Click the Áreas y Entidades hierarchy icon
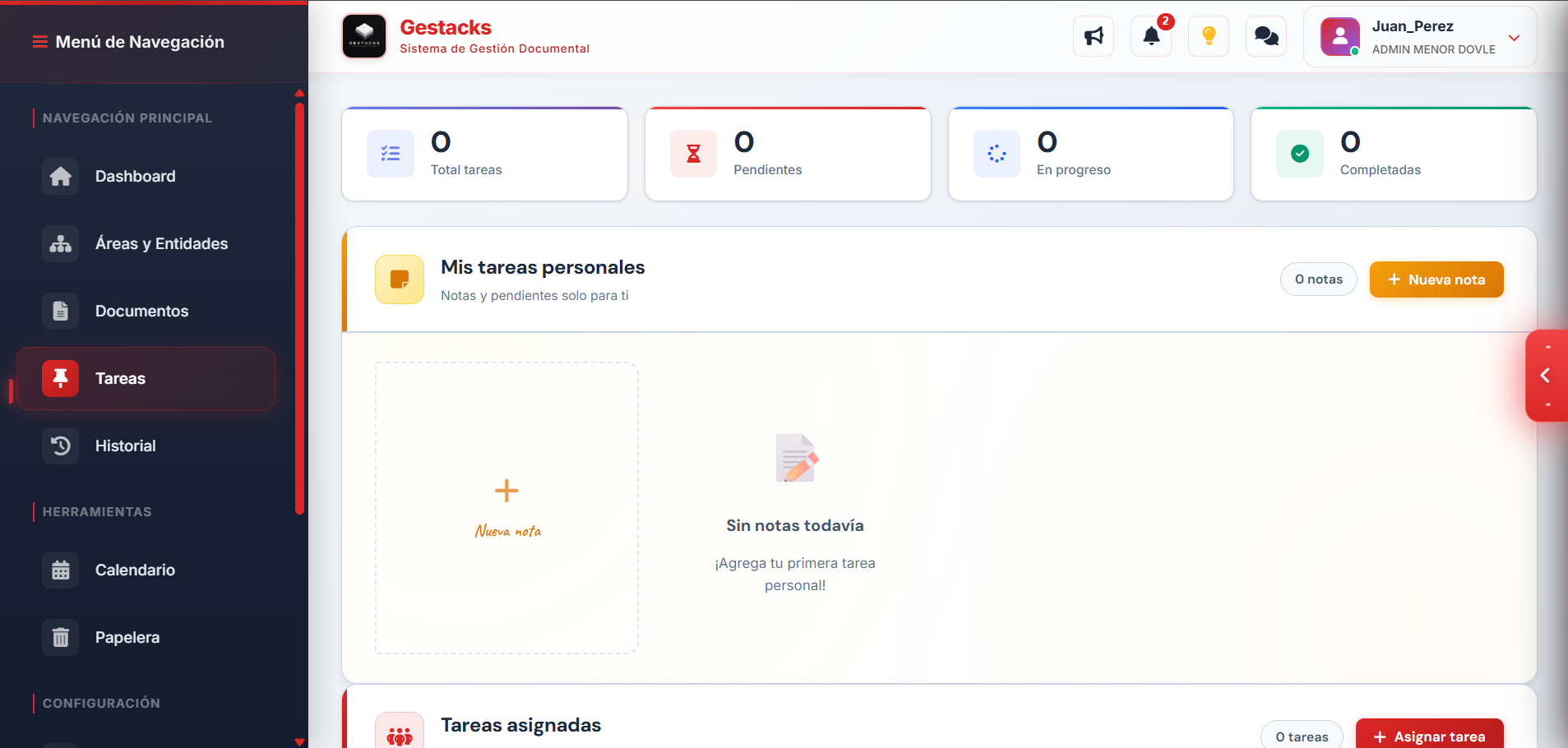Viewport: 1568px width, 748px height. [61, 243]
